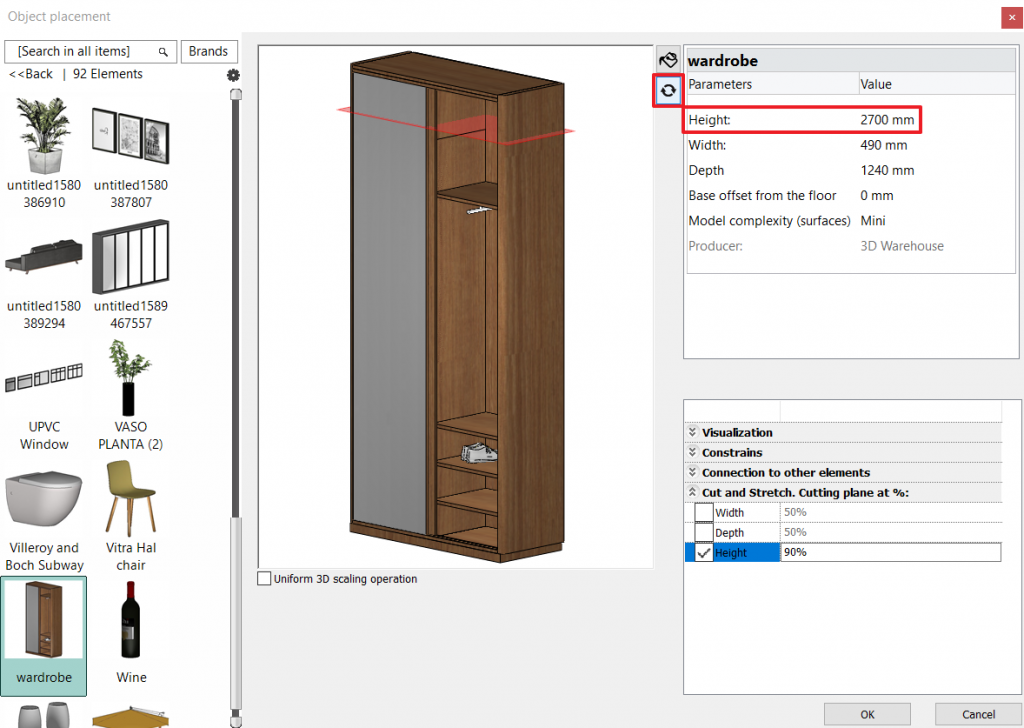
Task: Click the Height value 2700 mm field
Action: [886, 120]
